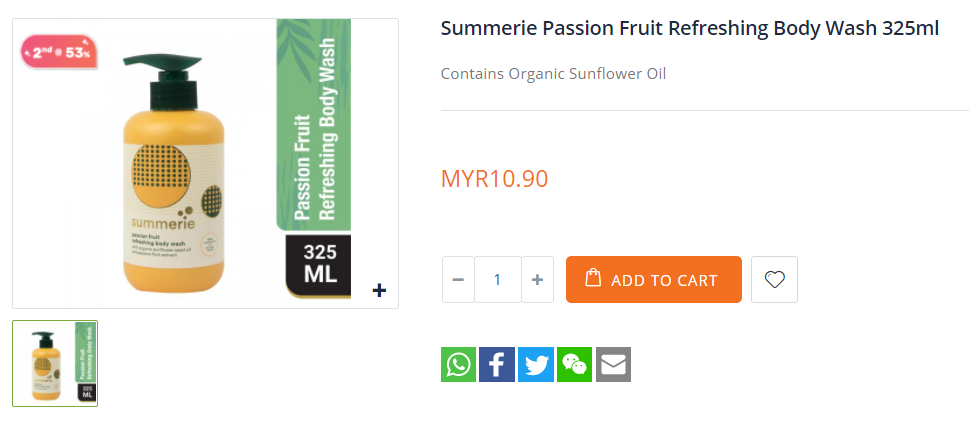This screenshot has height=427, width=969.
Task: Share product via WhatsApp icon
Action: (458, 364)
